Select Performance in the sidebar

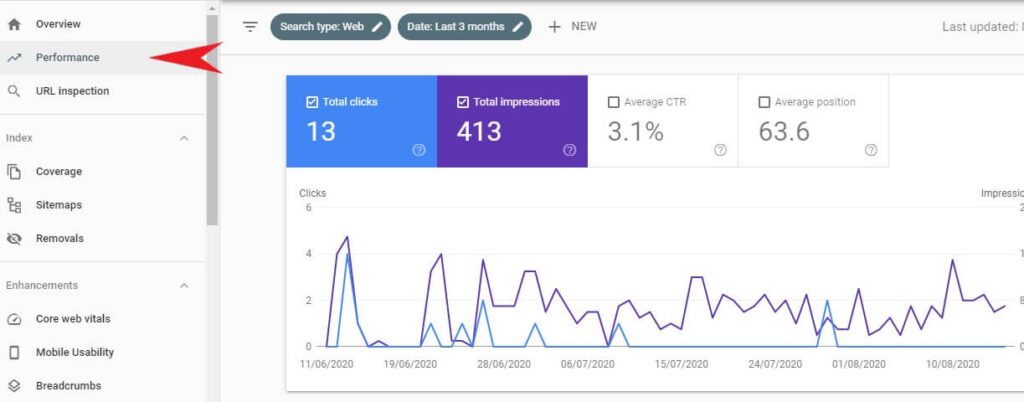click(x=103, y=57)
